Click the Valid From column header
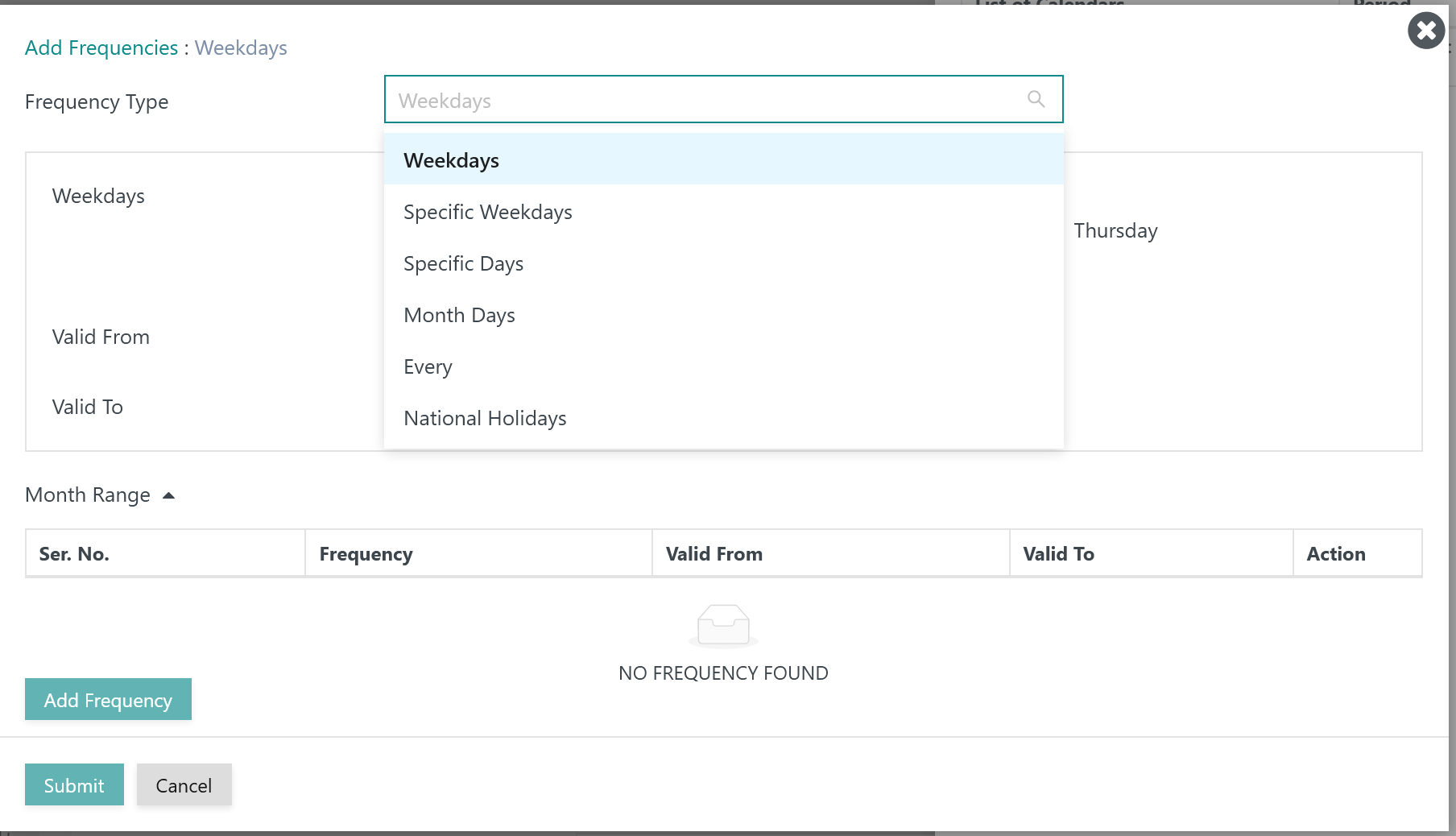1456x836 pixels. click(x=714, y=554)
